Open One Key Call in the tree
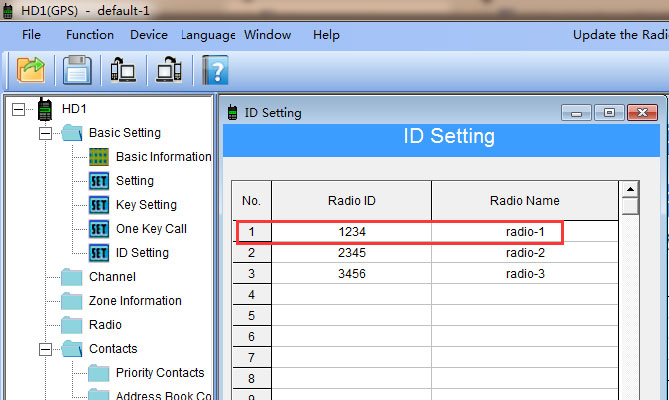The height and width of the screenshot is (400, 669). point(151,229)
